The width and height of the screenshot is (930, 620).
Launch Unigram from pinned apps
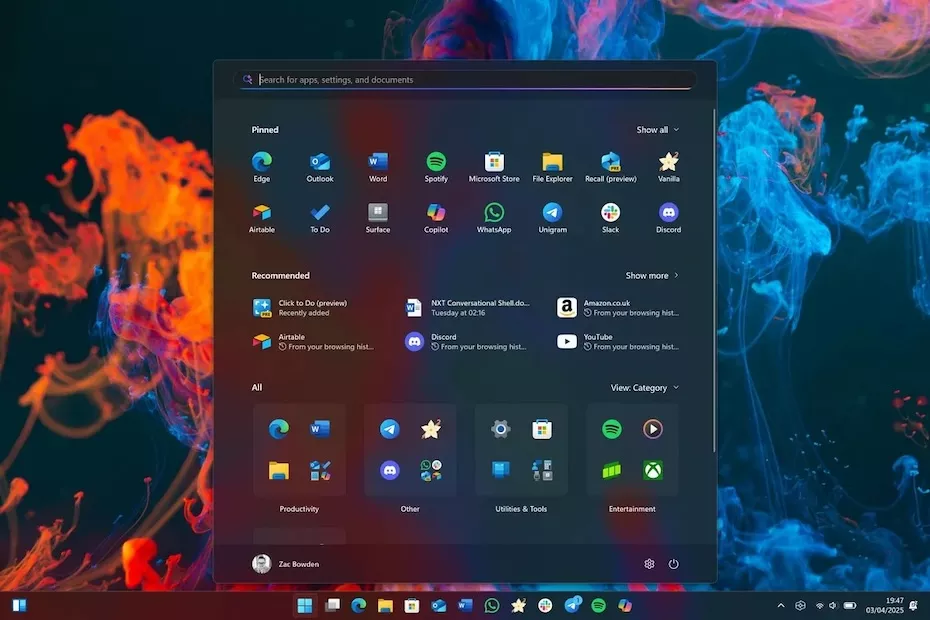[x=552, y=211]
